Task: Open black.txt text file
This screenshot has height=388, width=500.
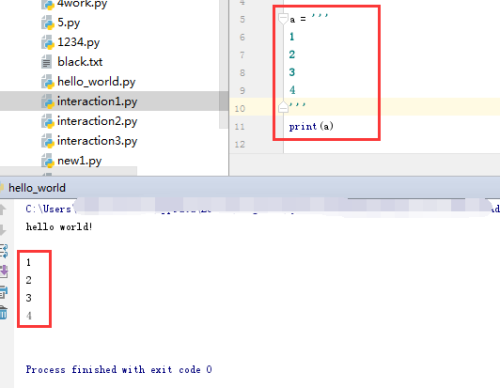Action: coord(80,62)
